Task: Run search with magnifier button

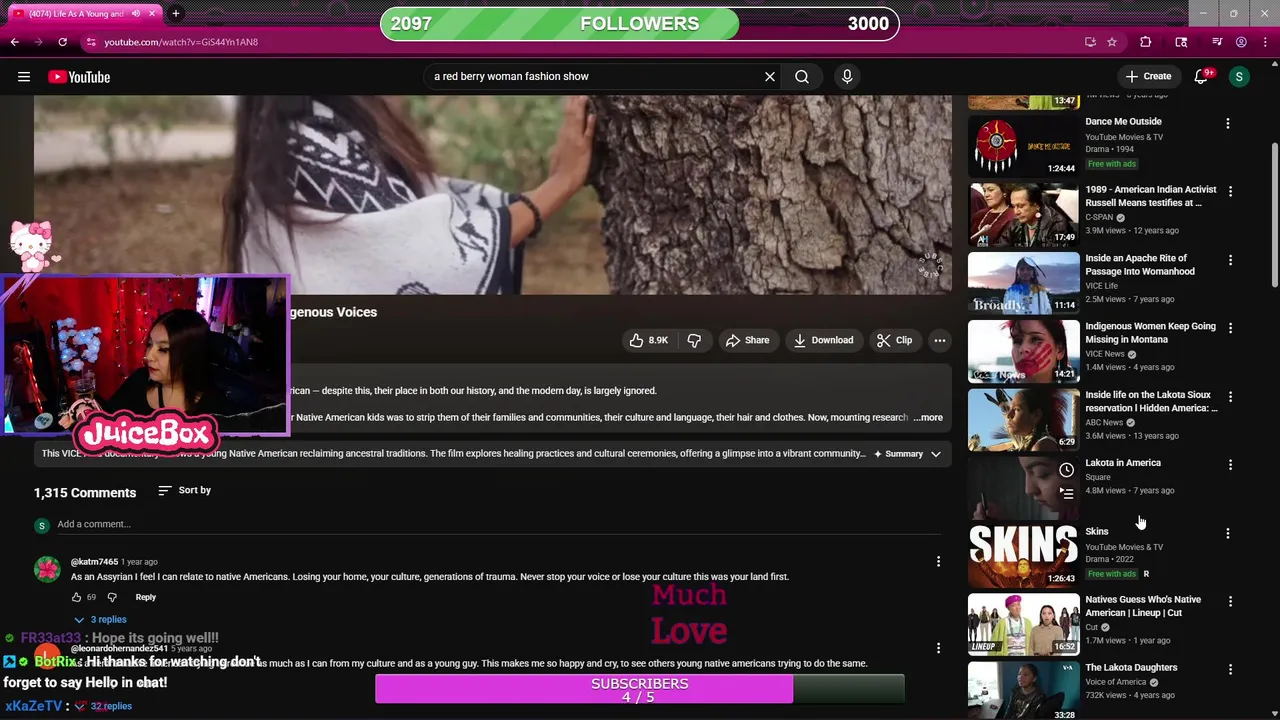Action: tap(802, 76)
